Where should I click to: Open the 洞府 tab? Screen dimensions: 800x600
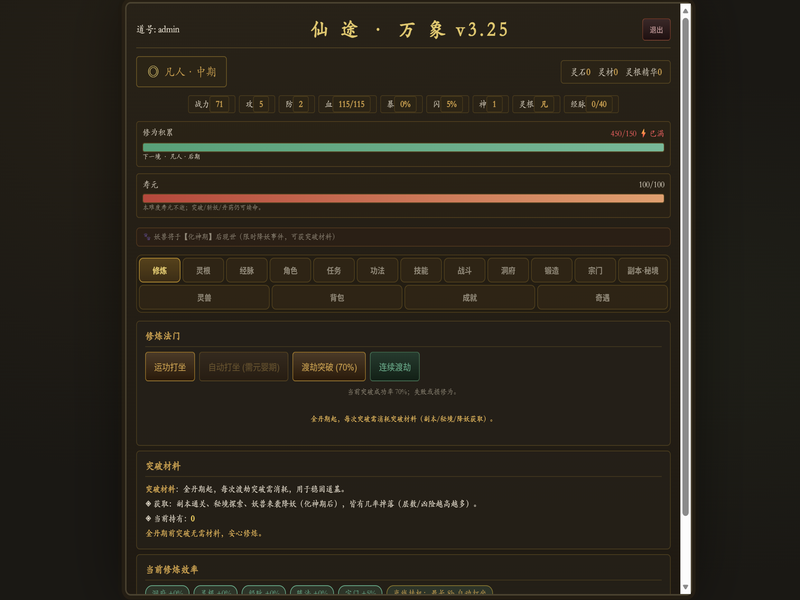coord(508,270)
